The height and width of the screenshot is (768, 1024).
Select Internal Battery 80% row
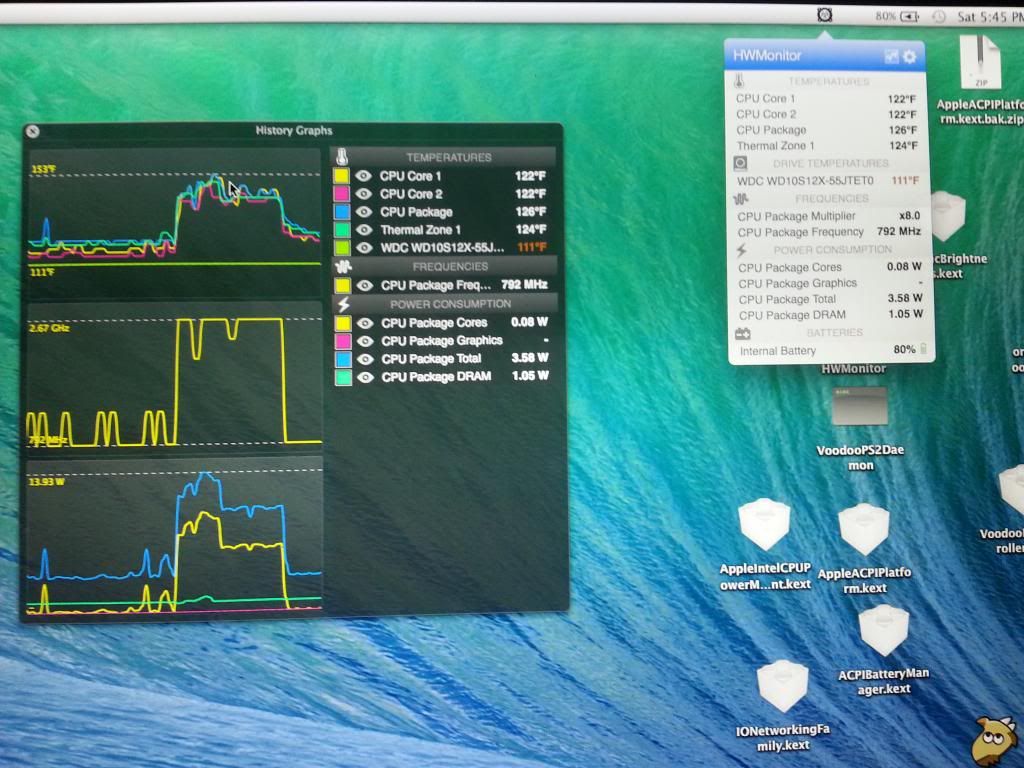point(832,351)
